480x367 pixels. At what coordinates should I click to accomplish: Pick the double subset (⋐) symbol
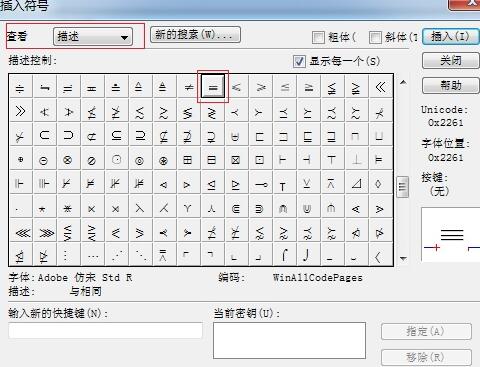(x=237, y=207)
